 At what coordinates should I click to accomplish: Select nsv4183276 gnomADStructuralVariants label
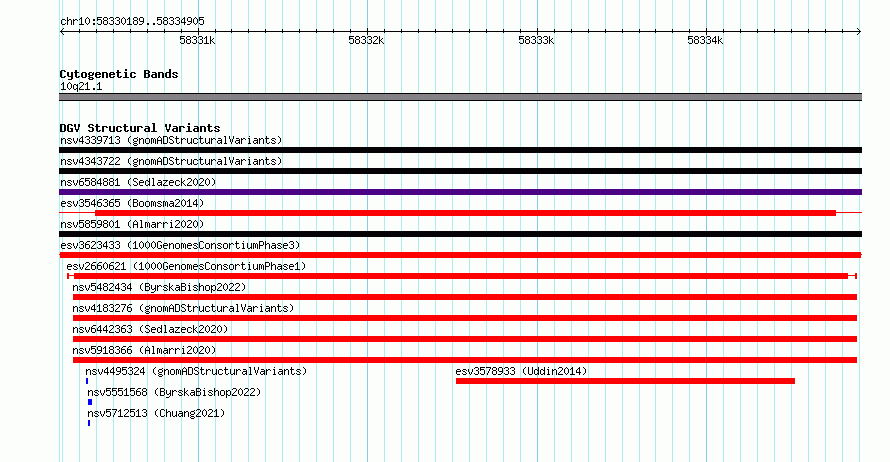coord(183,308)
